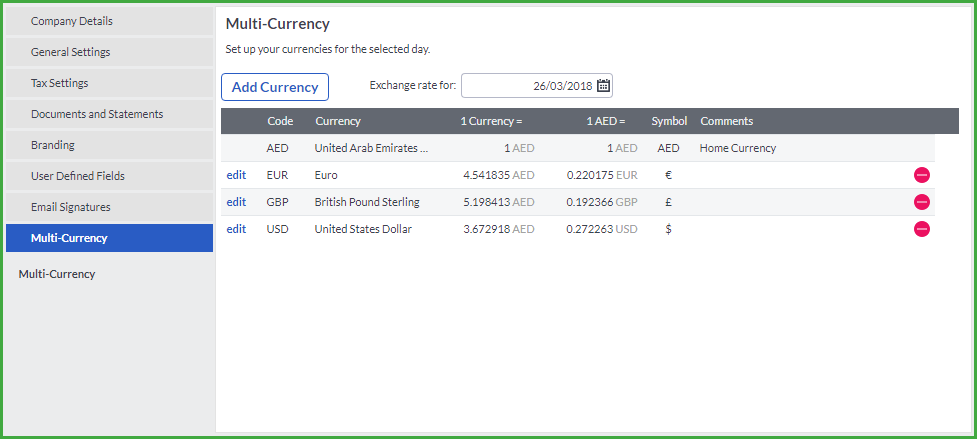Screen dimensions: 977x439
Task: Click the £ symbol cell
Action: (669, 202)
